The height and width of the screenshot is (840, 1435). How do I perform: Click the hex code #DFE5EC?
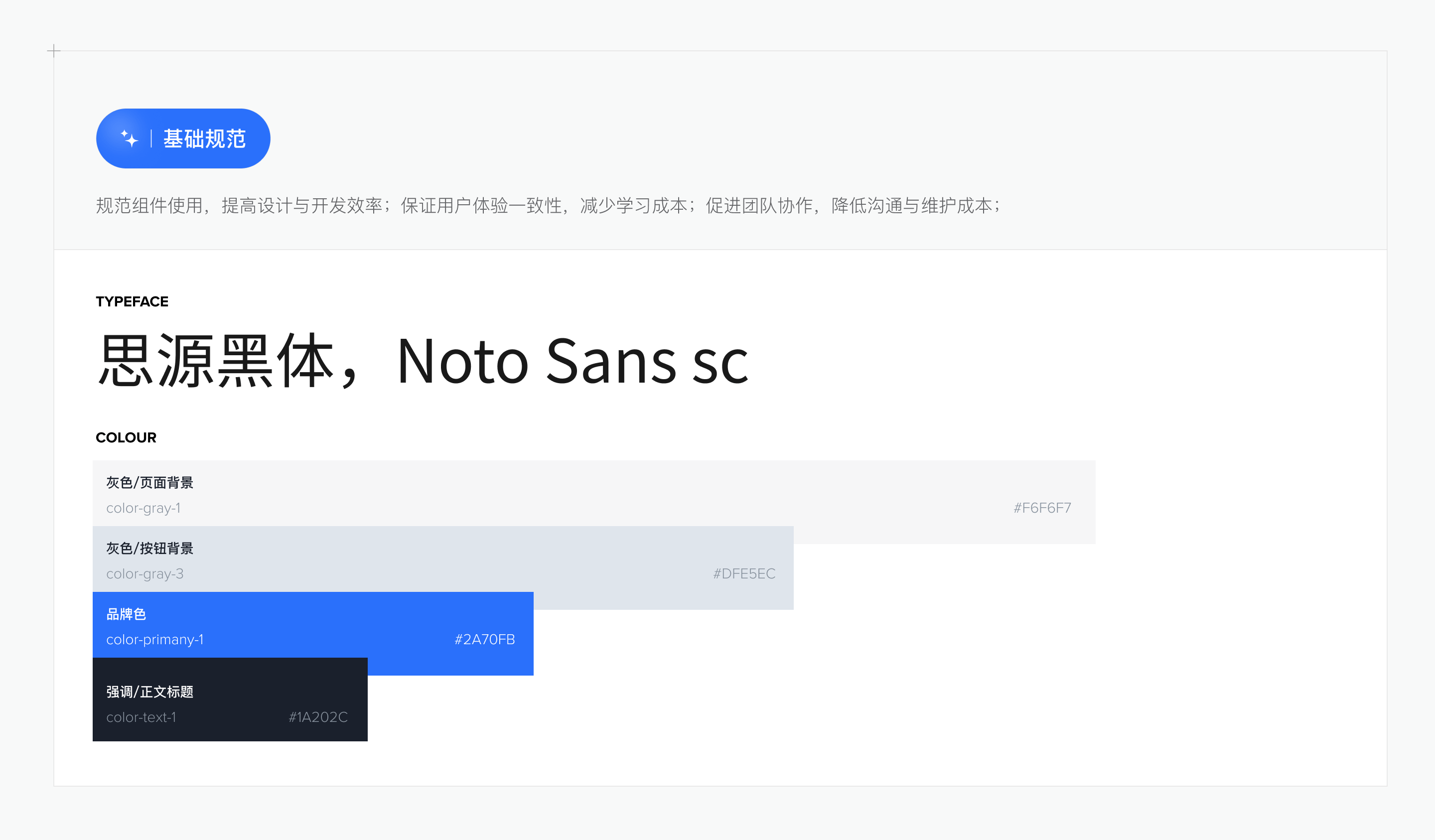pos(745,574)
